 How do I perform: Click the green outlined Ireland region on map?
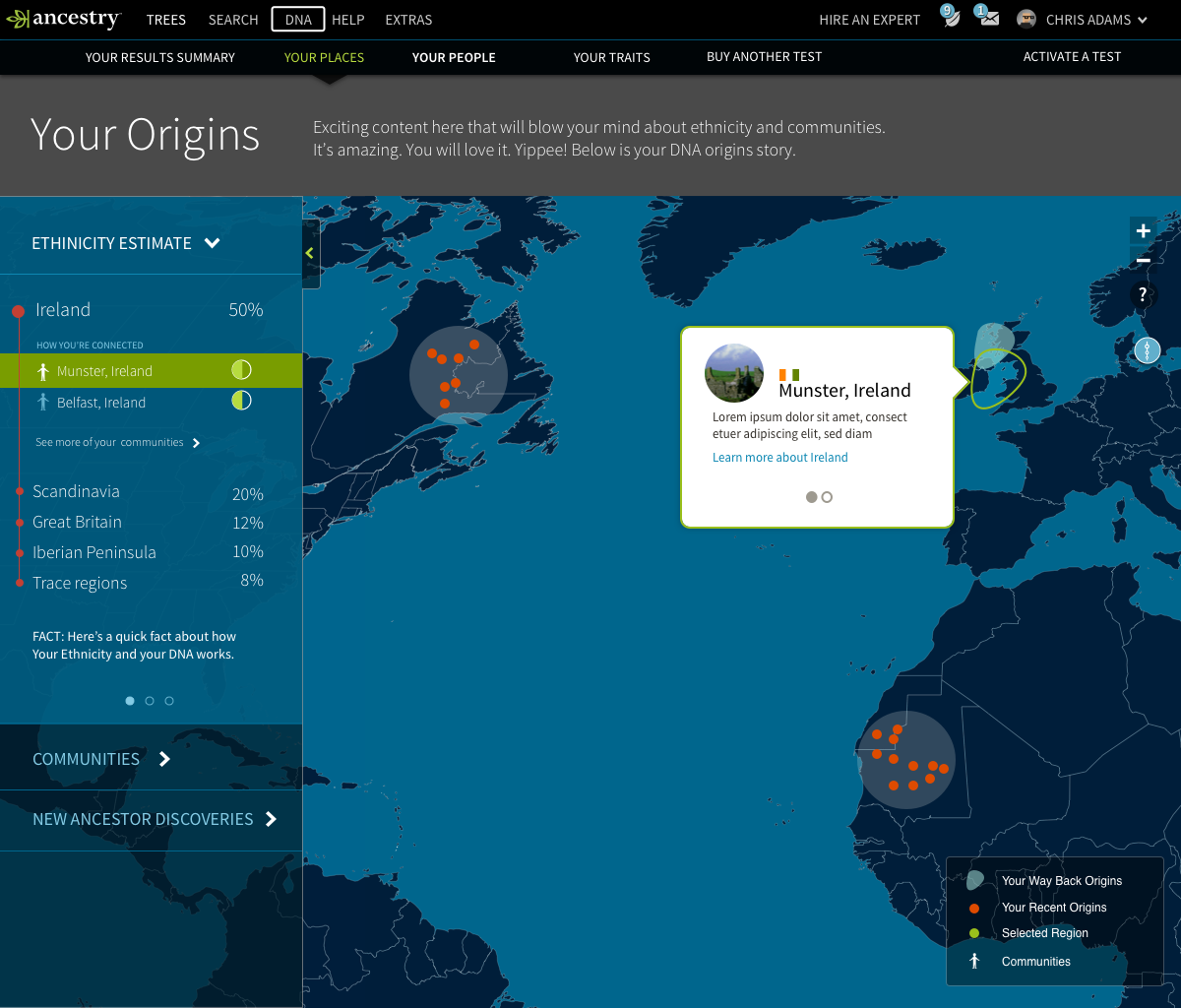pos(999,379)
